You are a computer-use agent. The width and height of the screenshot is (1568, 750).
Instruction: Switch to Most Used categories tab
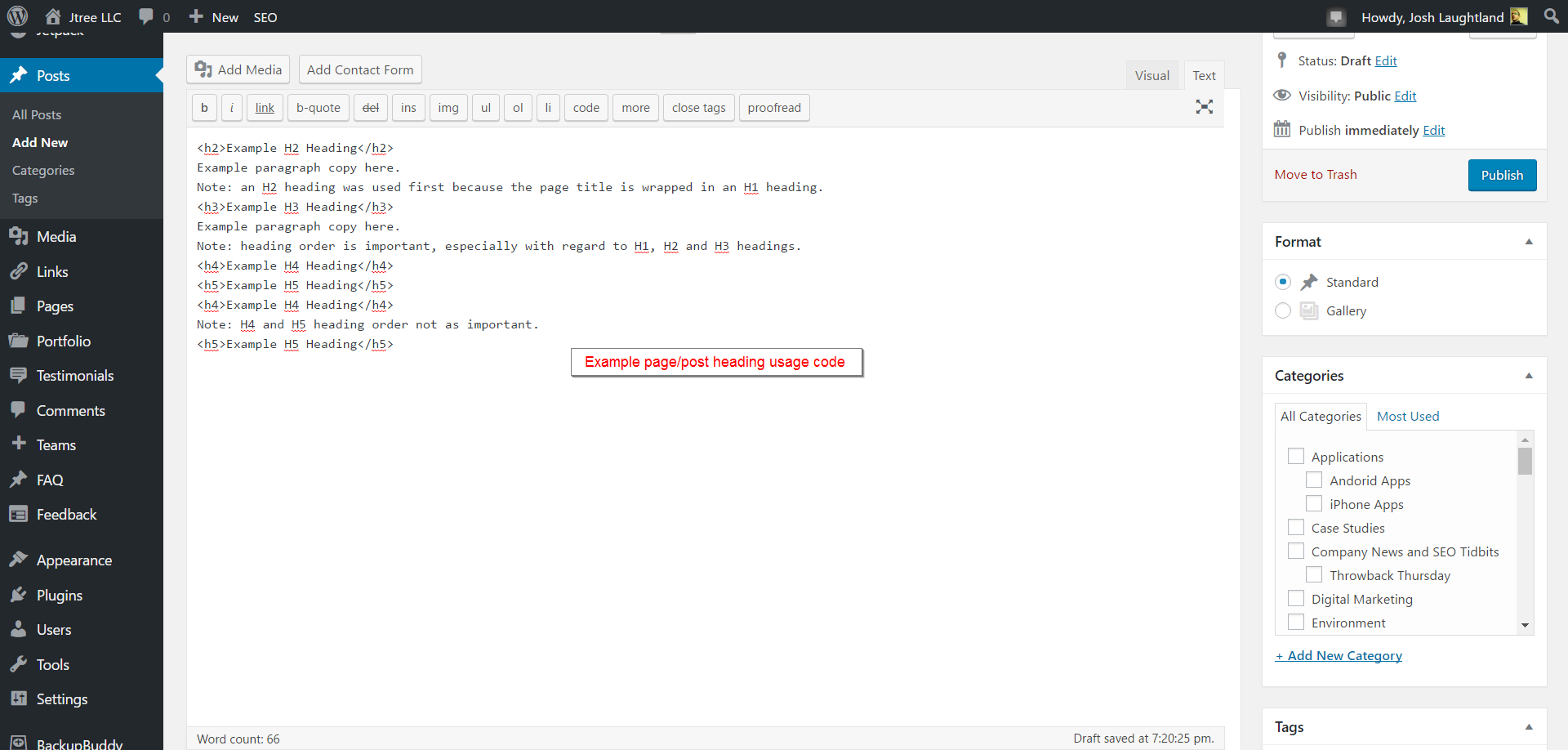pos(1408,417)
